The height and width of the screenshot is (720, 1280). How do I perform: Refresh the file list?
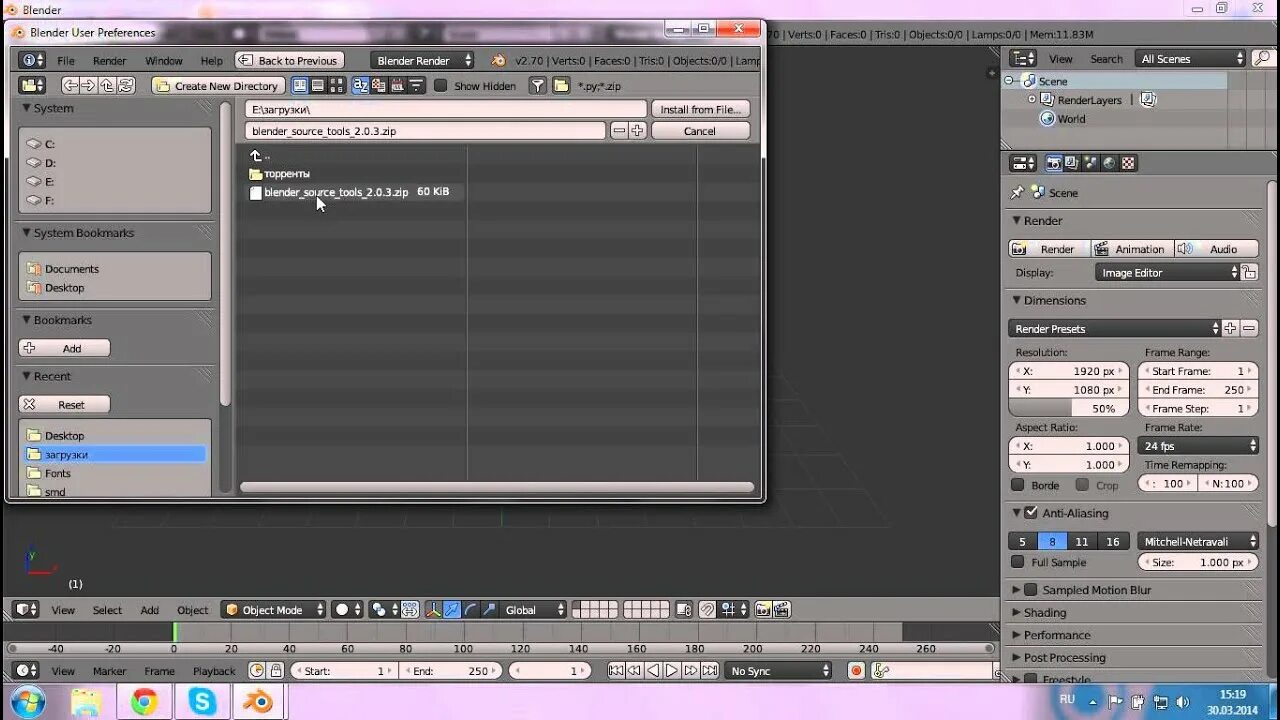tap(125, 86)
